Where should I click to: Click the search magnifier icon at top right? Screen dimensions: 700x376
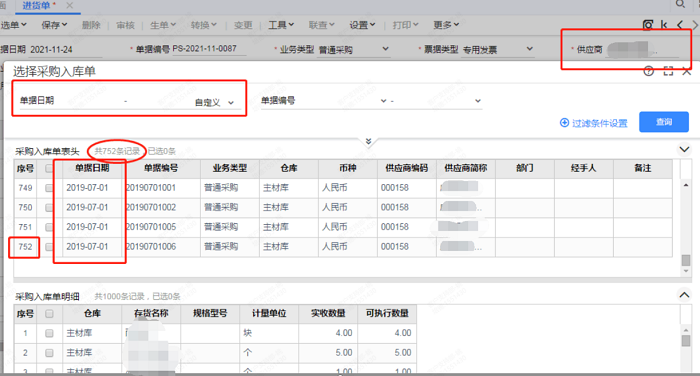coord(680,4)
